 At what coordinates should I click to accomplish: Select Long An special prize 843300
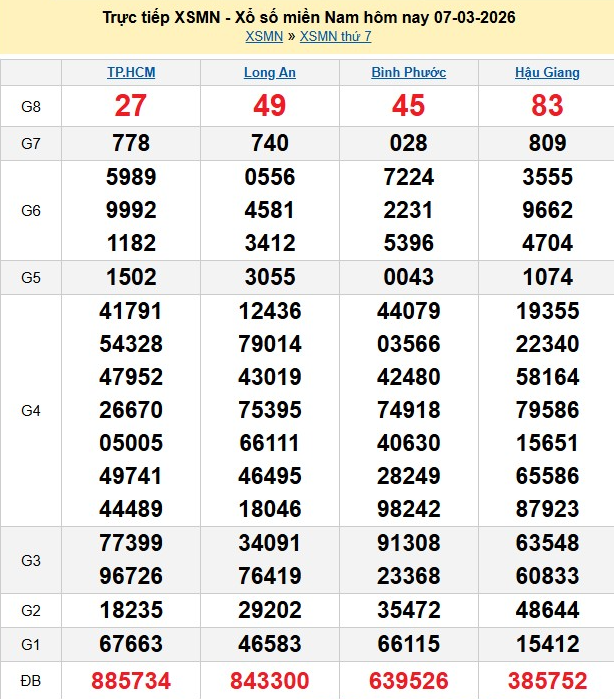pos(270,681)
